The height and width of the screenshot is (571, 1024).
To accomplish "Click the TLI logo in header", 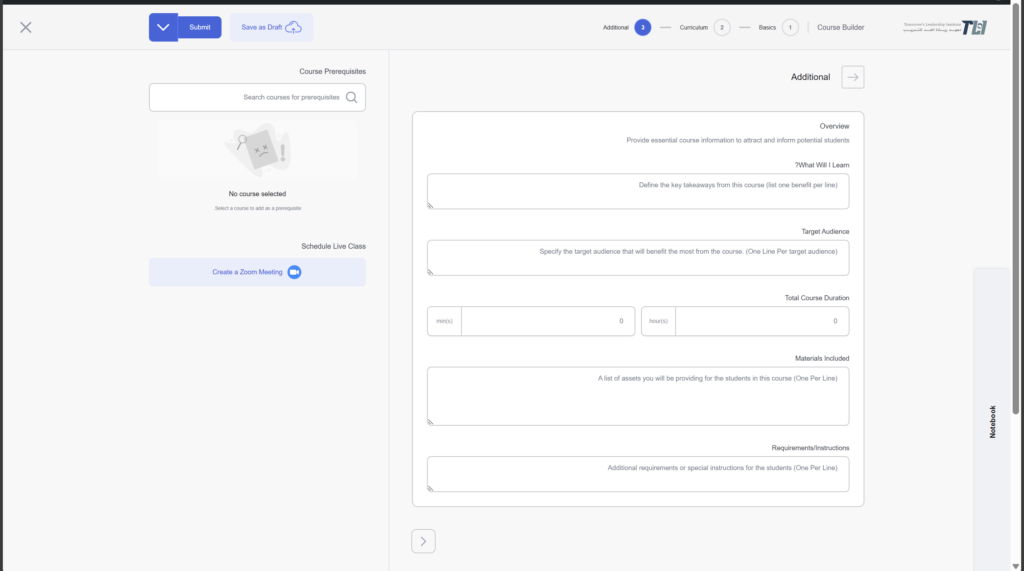I will tap(945, 27).
